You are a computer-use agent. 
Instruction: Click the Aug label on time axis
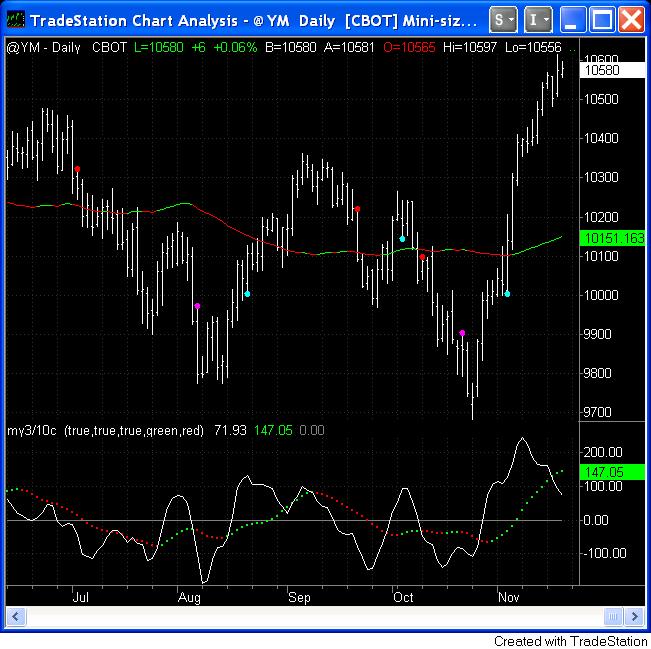pos(189,598)
